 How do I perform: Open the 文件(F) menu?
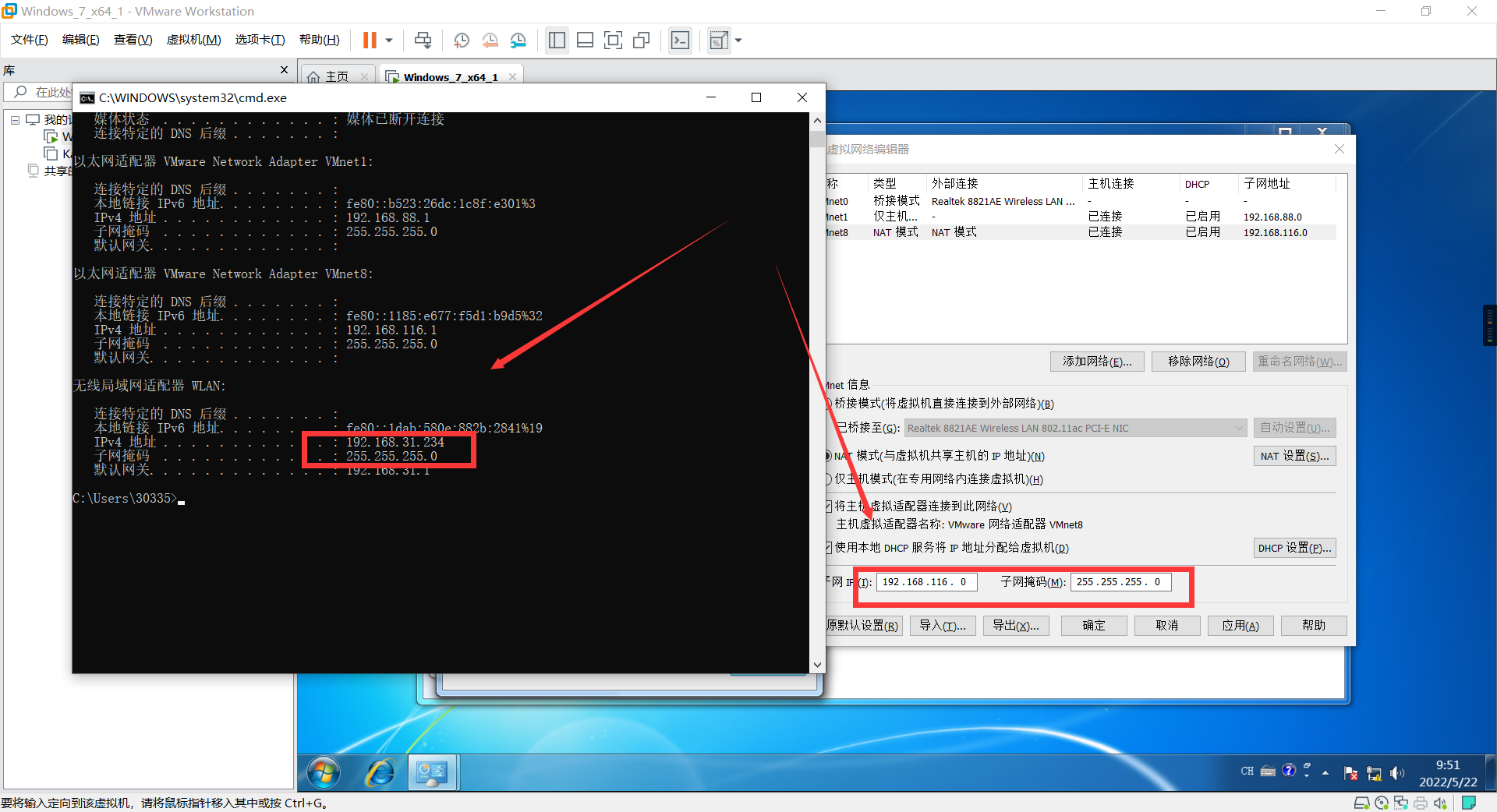click(30, 40)
